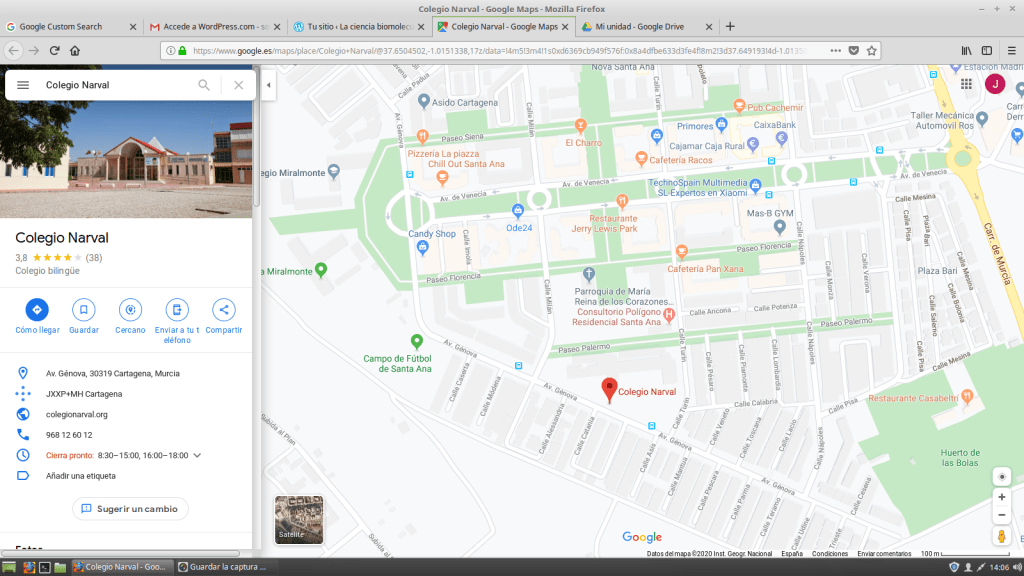Expand the opening hours dropdown
Viewport: 1024px width, 576px height.
click(197, 455)
